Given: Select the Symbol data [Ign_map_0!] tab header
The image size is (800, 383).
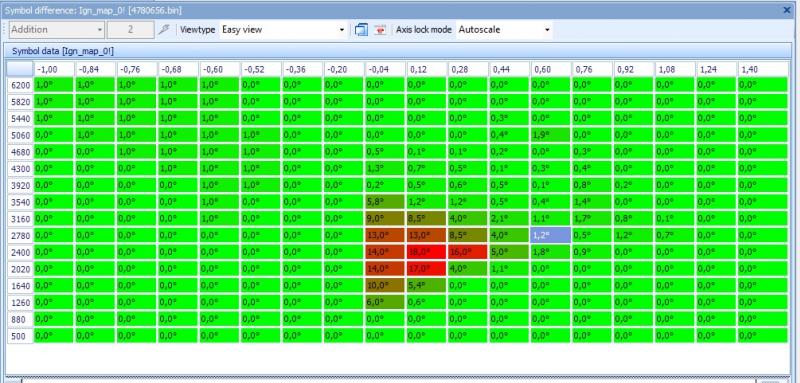Looking at the screenshot, I should (63, 51).
